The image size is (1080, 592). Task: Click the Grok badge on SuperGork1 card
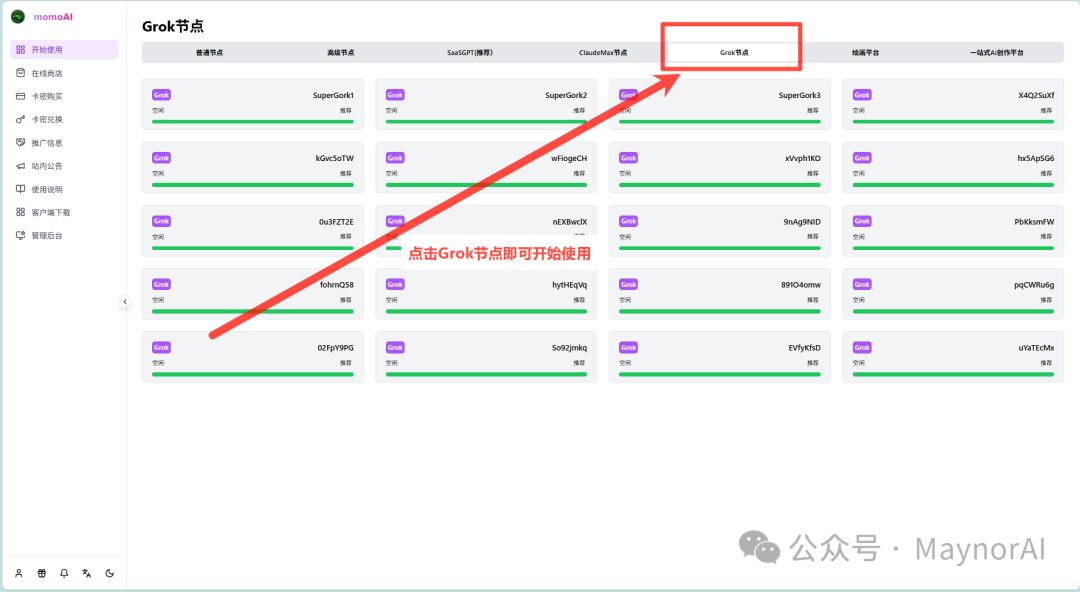161,95
